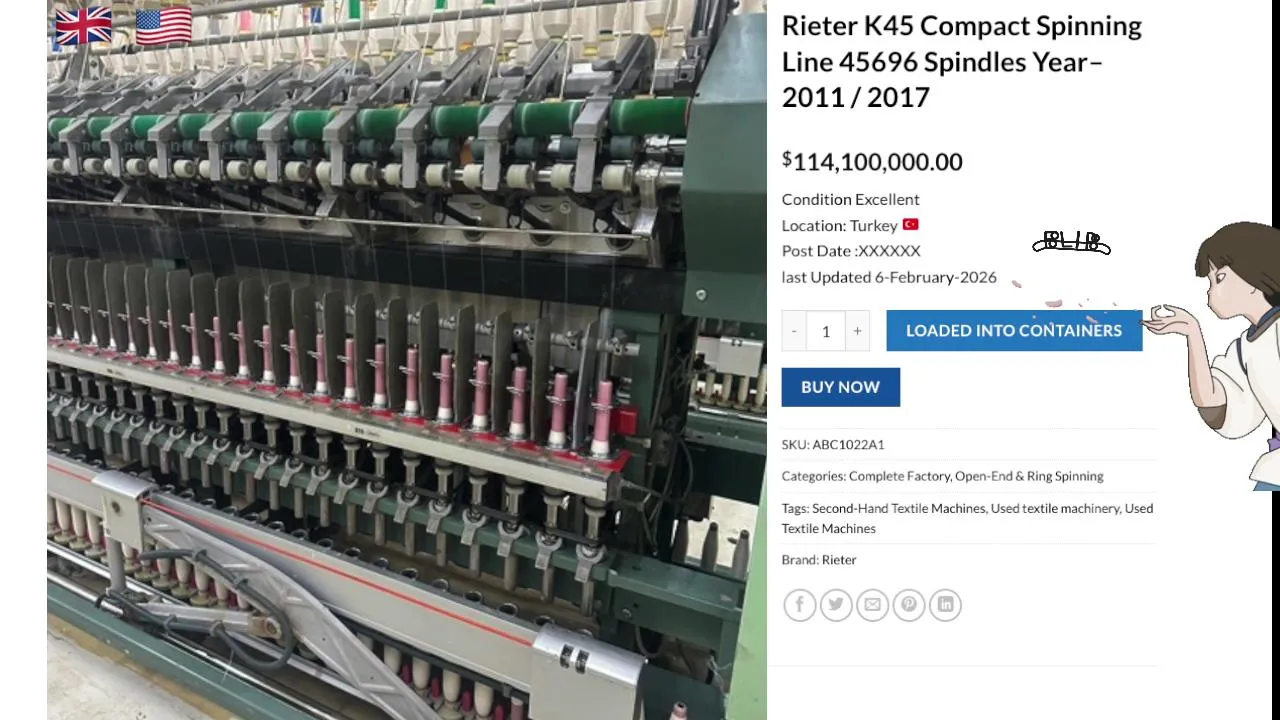Viewport: 1280px width, 720px height.
Task: Share product on LinkedIn icon
Action: 945,604
